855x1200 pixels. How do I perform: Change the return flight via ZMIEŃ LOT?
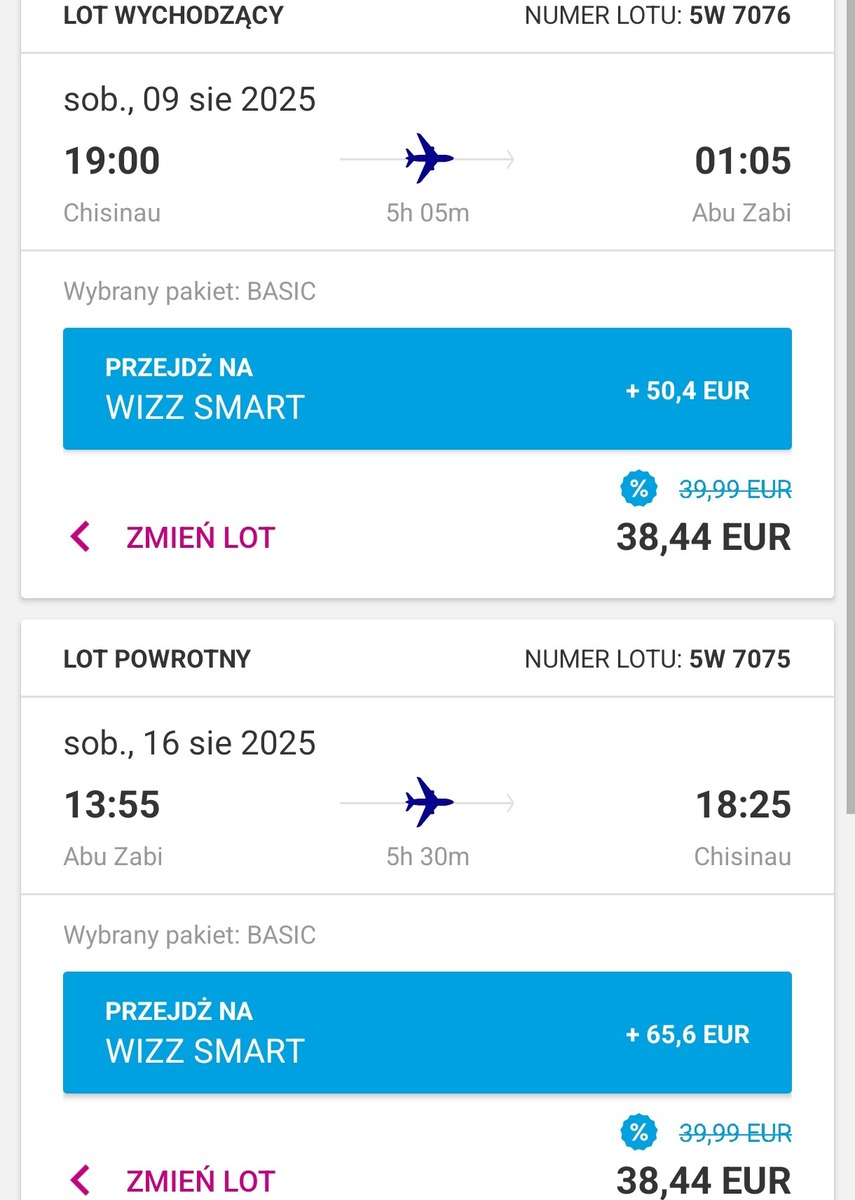point(200,1181)
